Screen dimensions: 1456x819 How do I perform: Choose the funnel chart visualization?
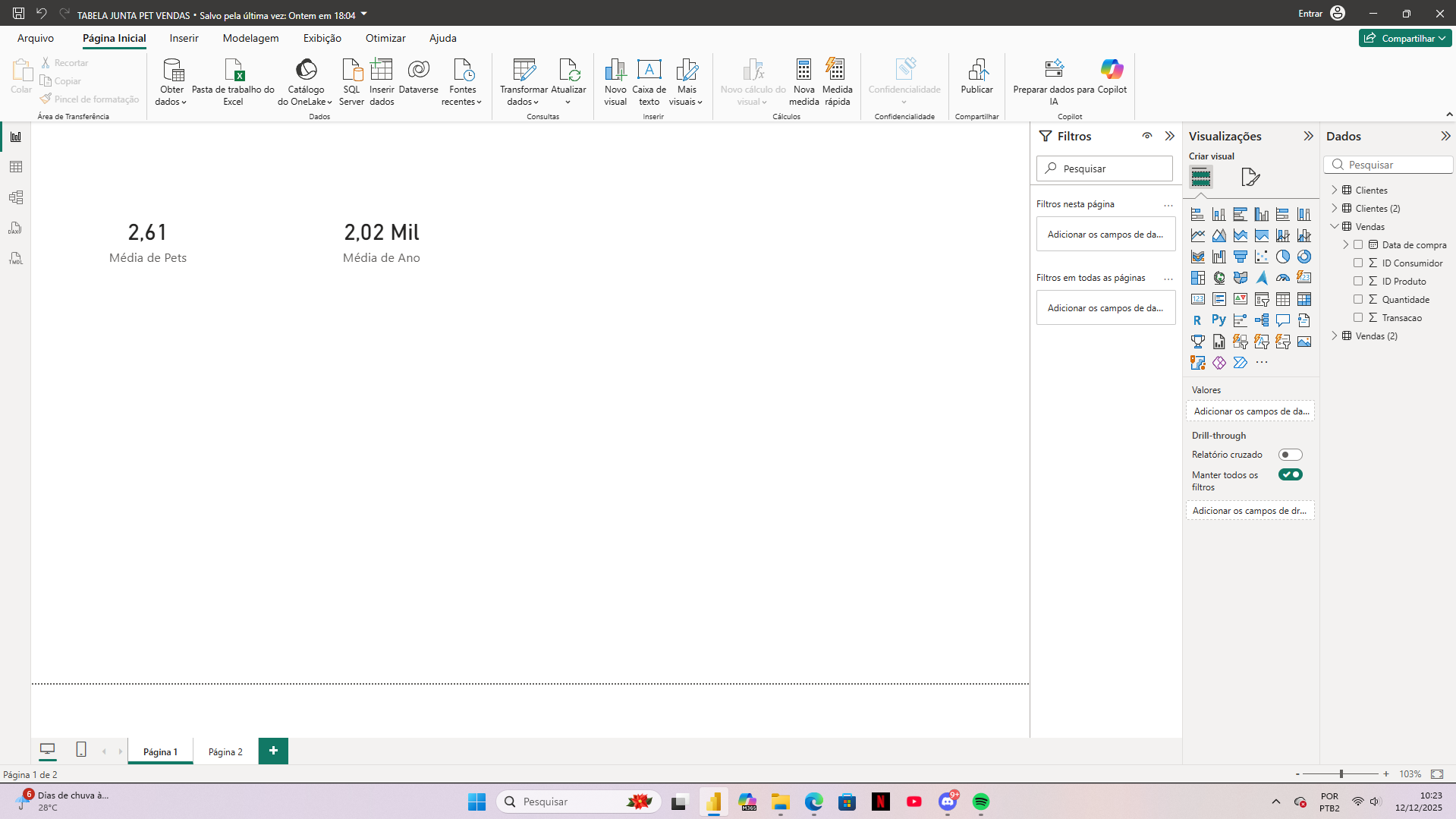click(1240, 257)
